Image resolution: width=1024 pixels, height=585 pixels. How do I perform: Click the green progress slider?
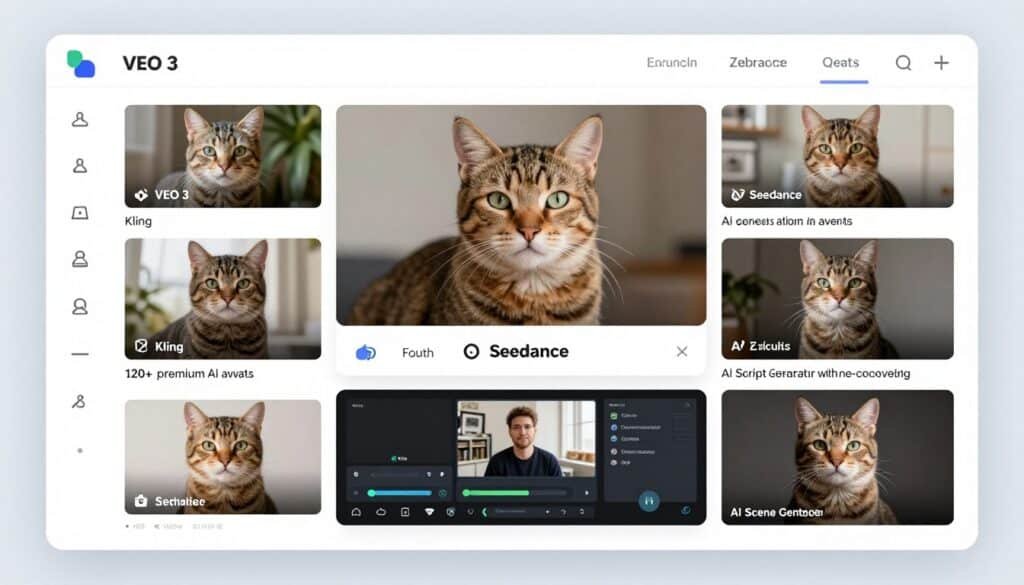coord(514,493)
